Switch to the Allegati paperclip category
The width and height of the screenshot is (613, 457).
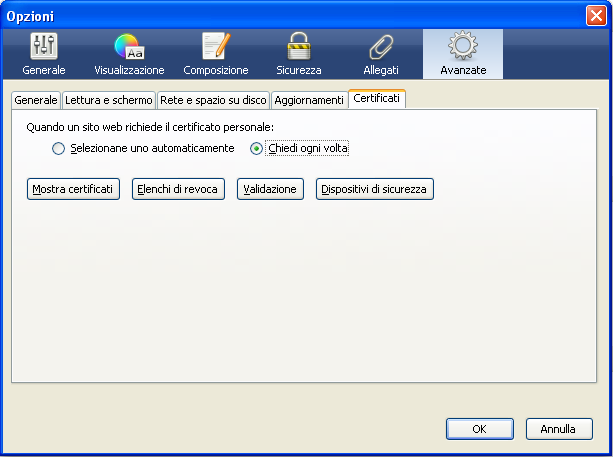381,54
